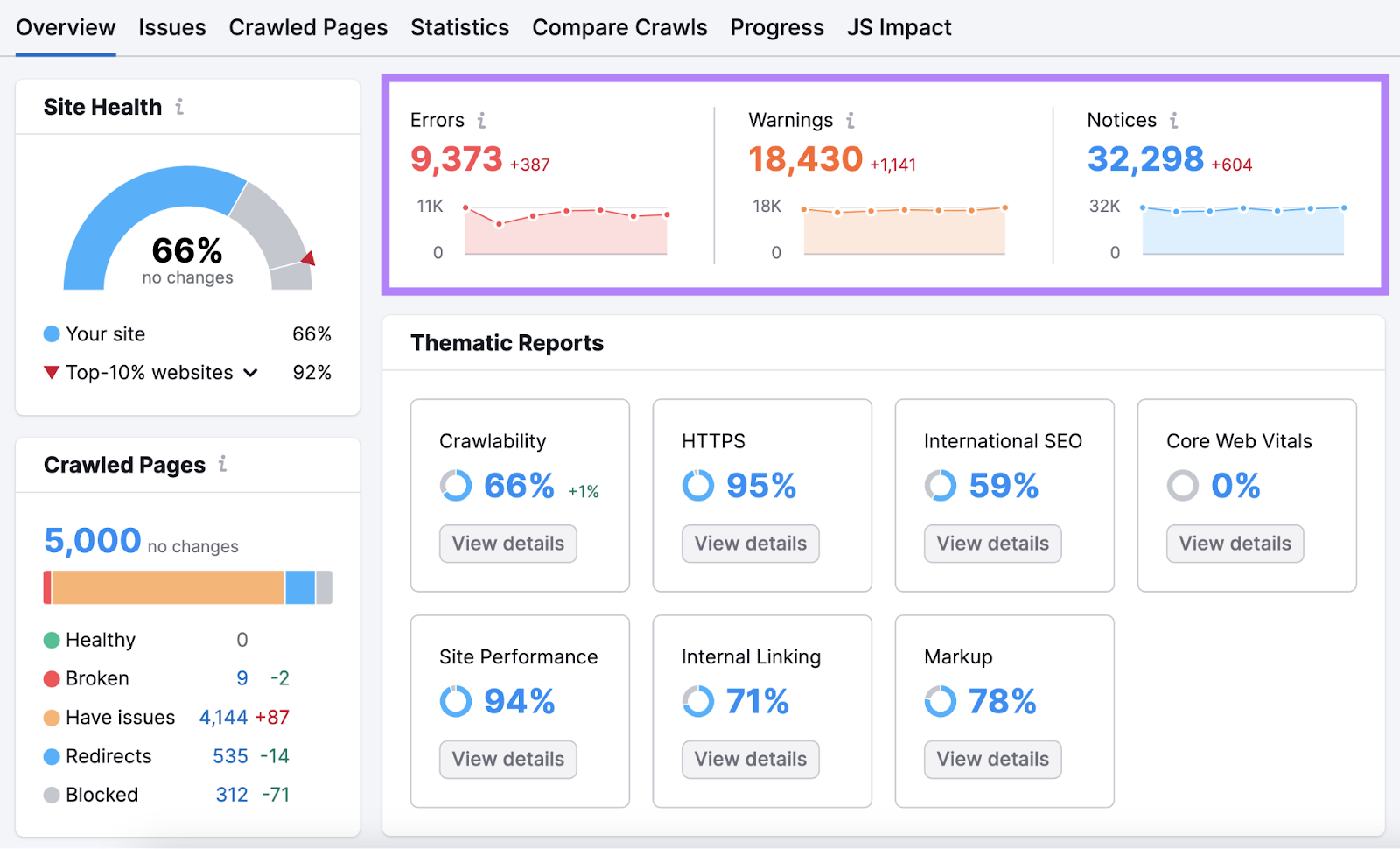
Task: Click the orange segment of crawled pages bar
Action: (168, 587)
